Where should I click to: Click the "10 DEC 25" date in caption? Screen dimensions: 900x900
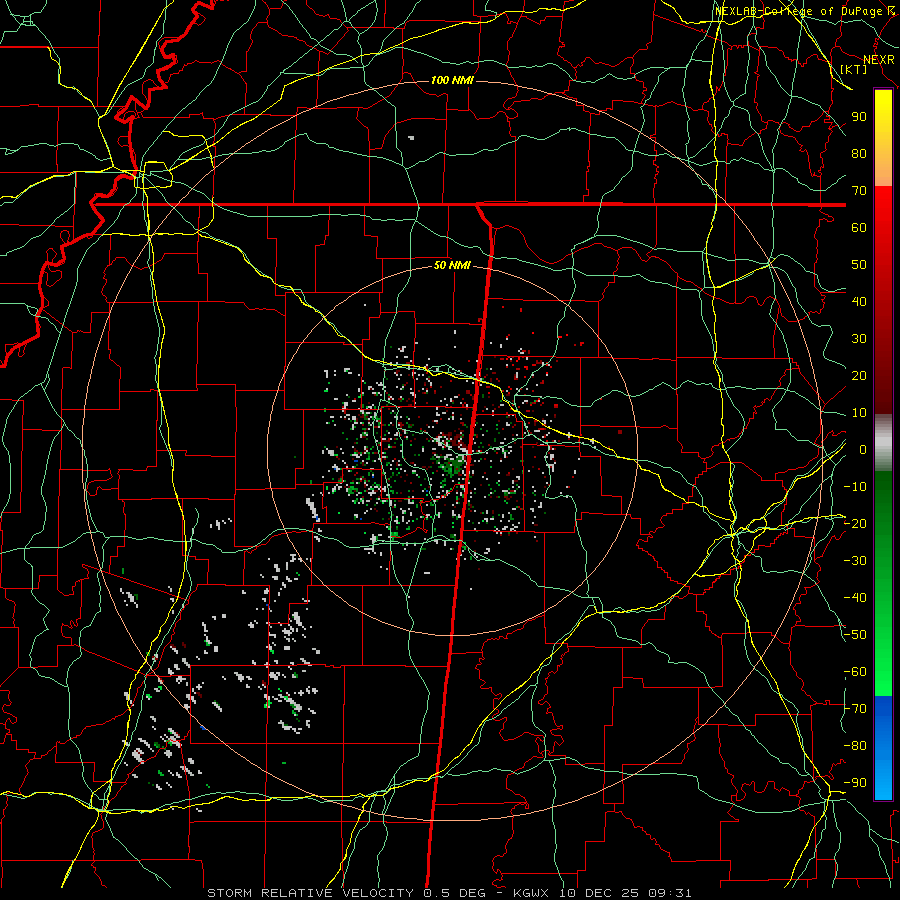[600, 893]
